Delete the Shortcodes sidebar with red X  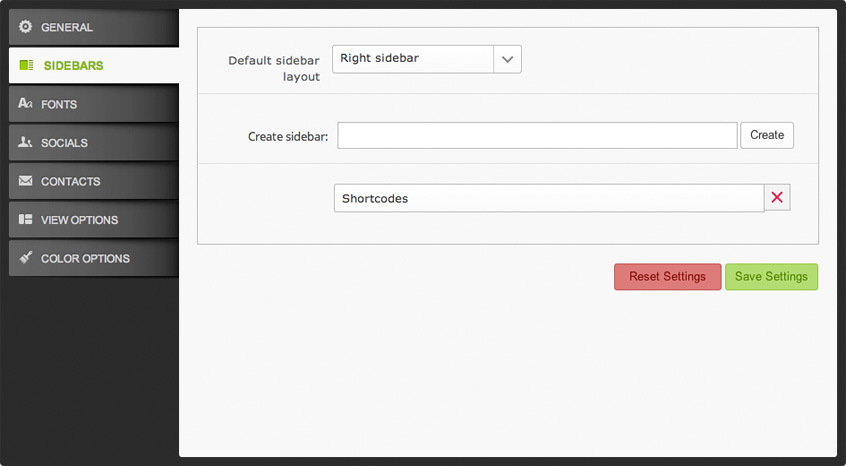pyautogui.click(x=777, y=198)
